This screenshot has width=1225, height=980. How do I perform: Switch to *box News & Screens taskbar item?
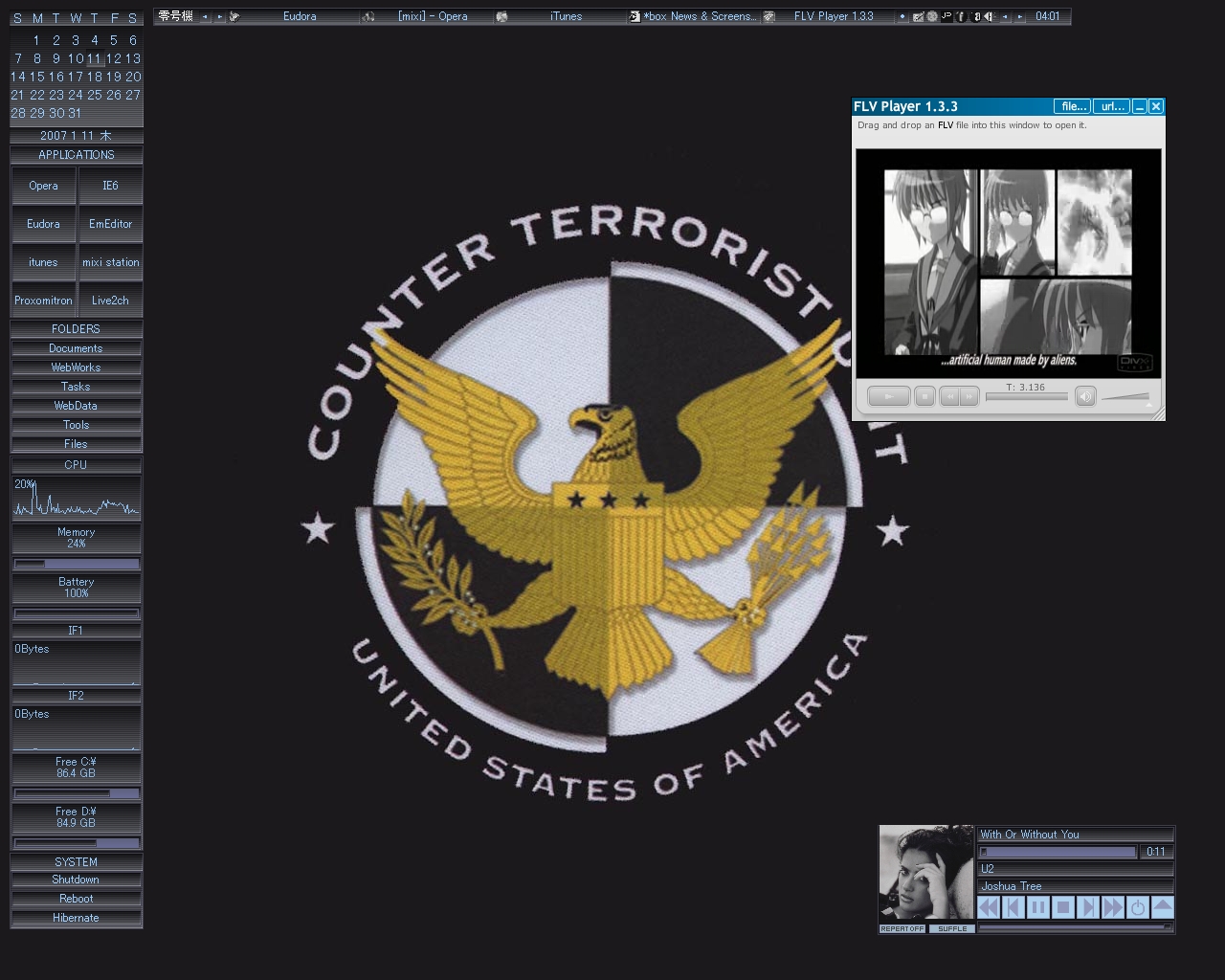(694, 16)
